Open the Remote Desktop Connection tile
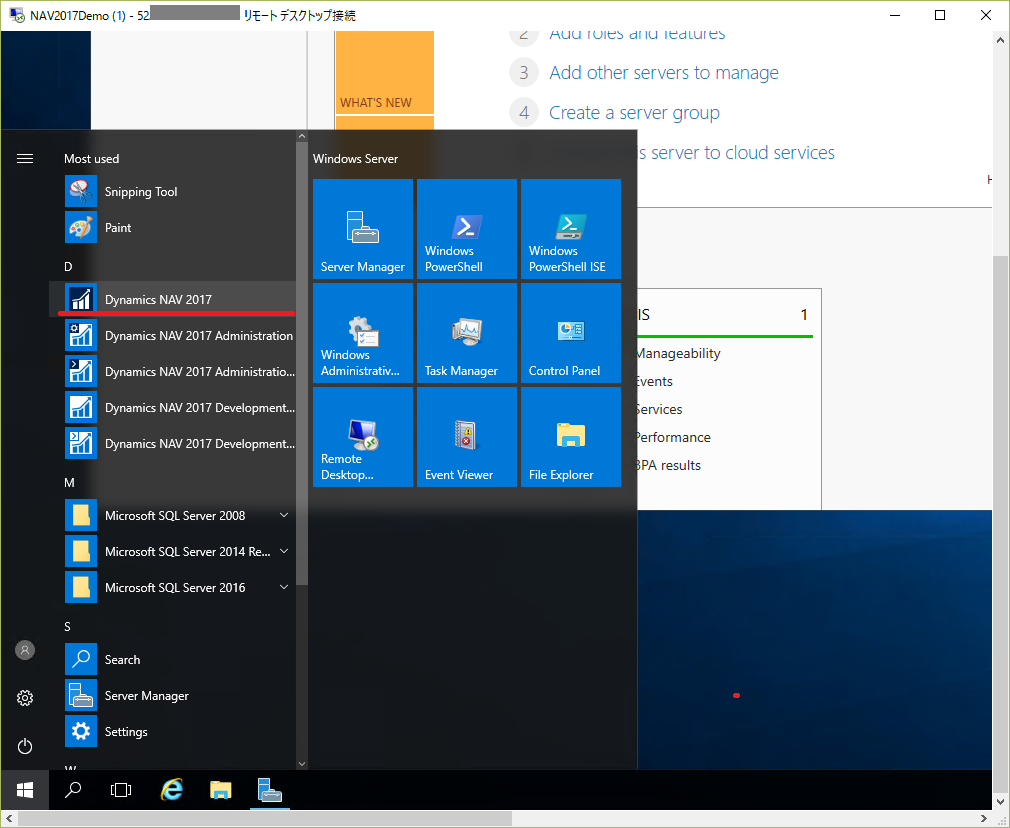Image resolution: width=1010 pixels, height=828 pixels. [363, 437]
